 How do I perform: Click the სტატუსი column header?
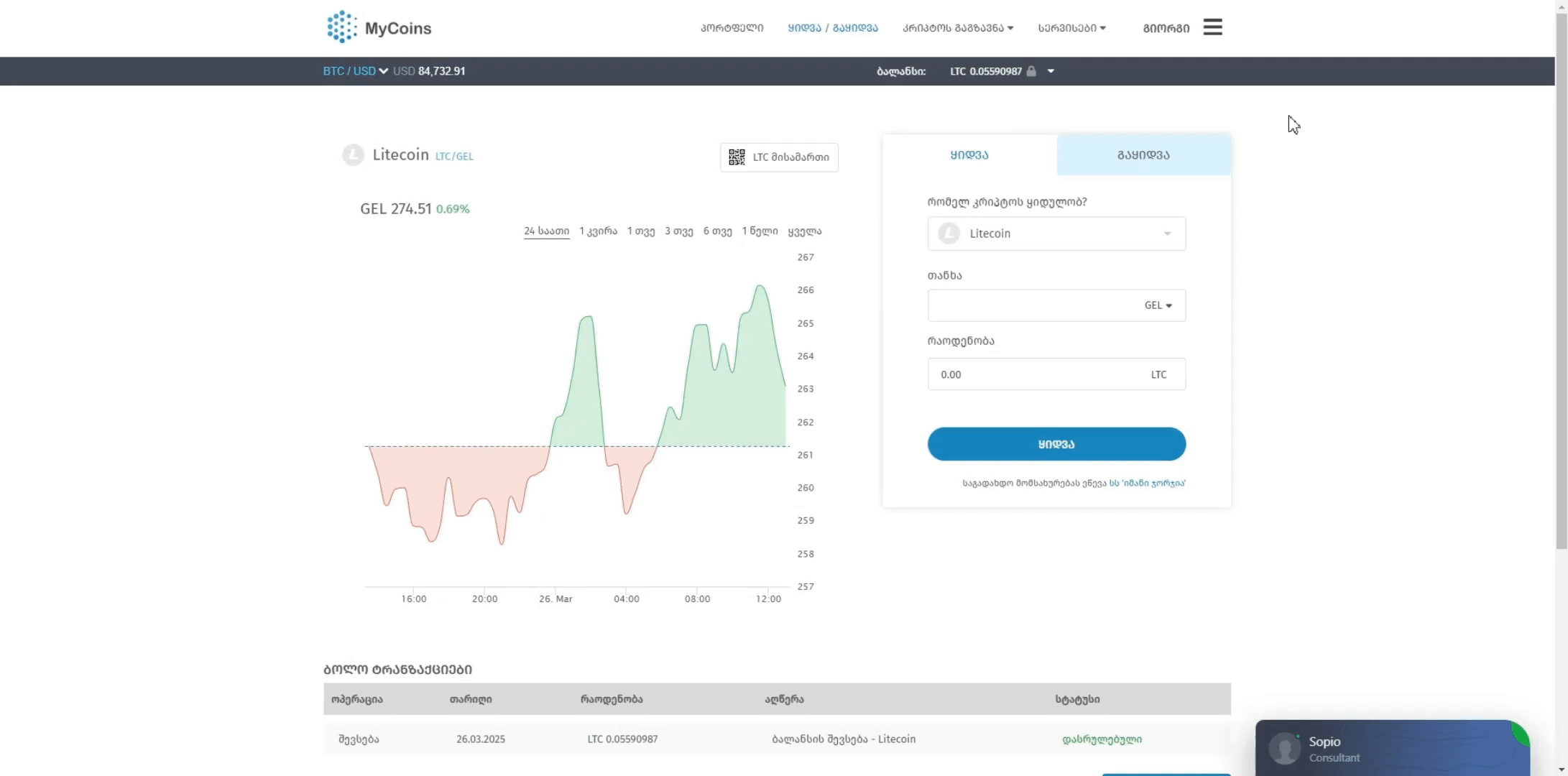coord(1077,699)
